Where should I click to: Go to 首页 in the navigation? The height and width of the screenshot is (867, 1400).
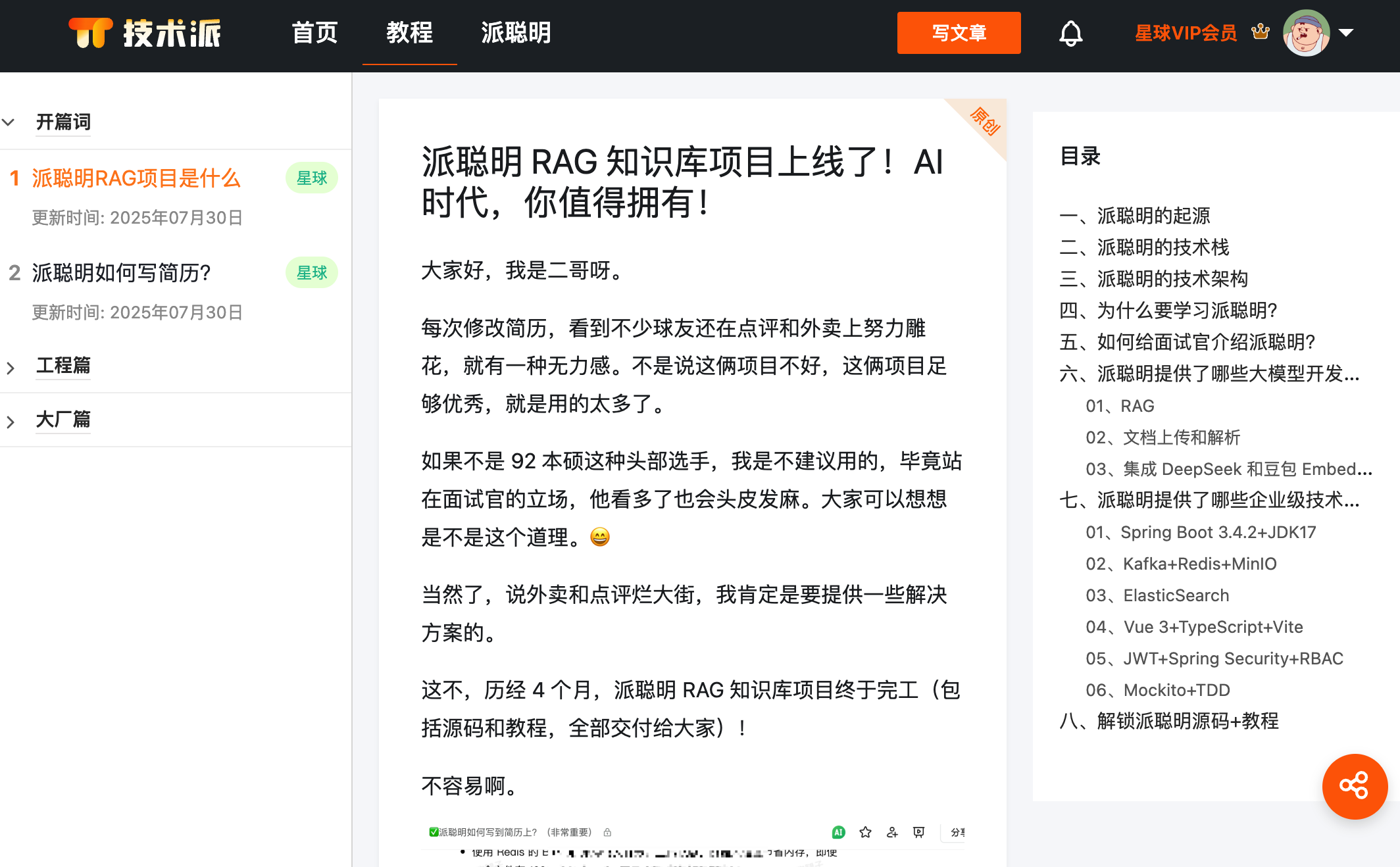tap(314, 33)
